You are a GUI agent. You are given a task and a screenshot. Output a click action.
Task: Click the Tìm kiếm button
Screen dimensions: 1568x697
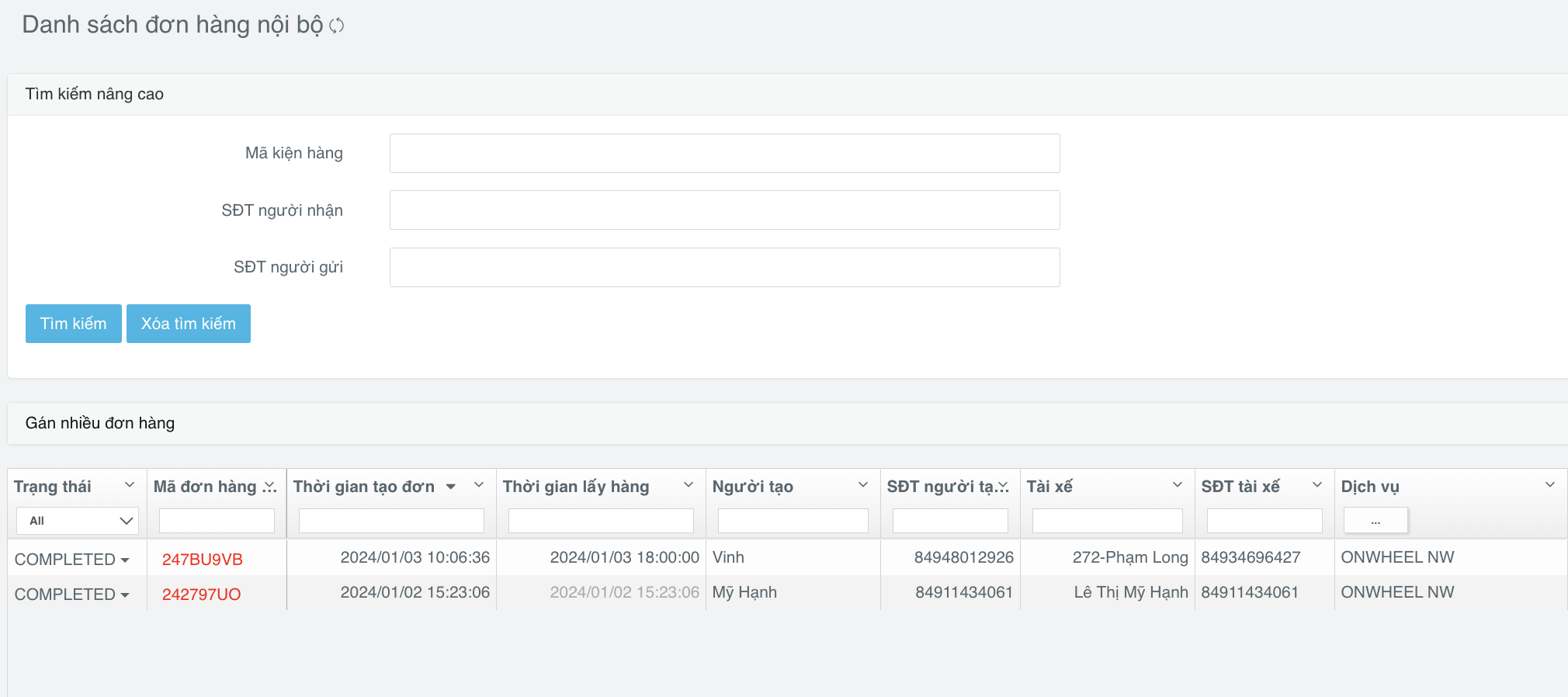(x=74, y=324)
